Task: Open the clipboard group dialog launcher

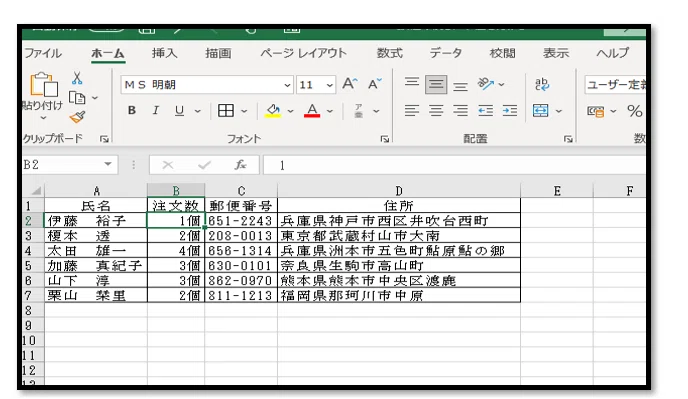Action: coord(104,139)
